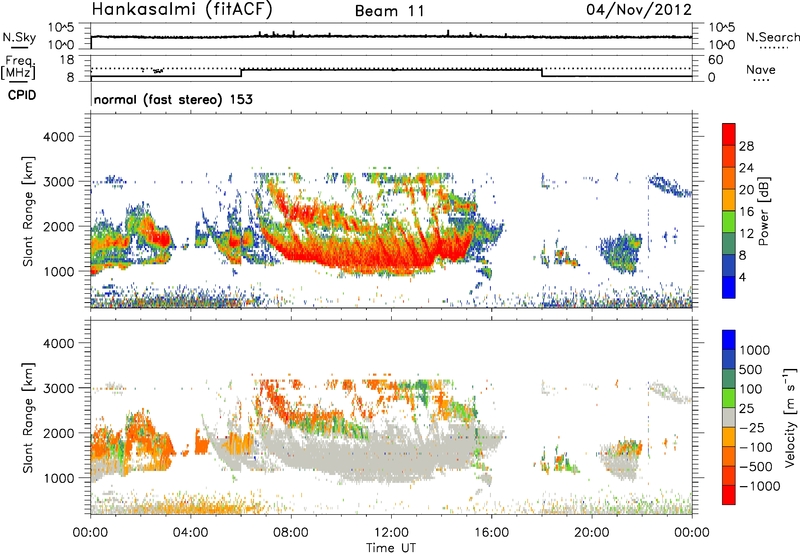
Task: Select the N.Search legend label
Action: tap(772, 37)
